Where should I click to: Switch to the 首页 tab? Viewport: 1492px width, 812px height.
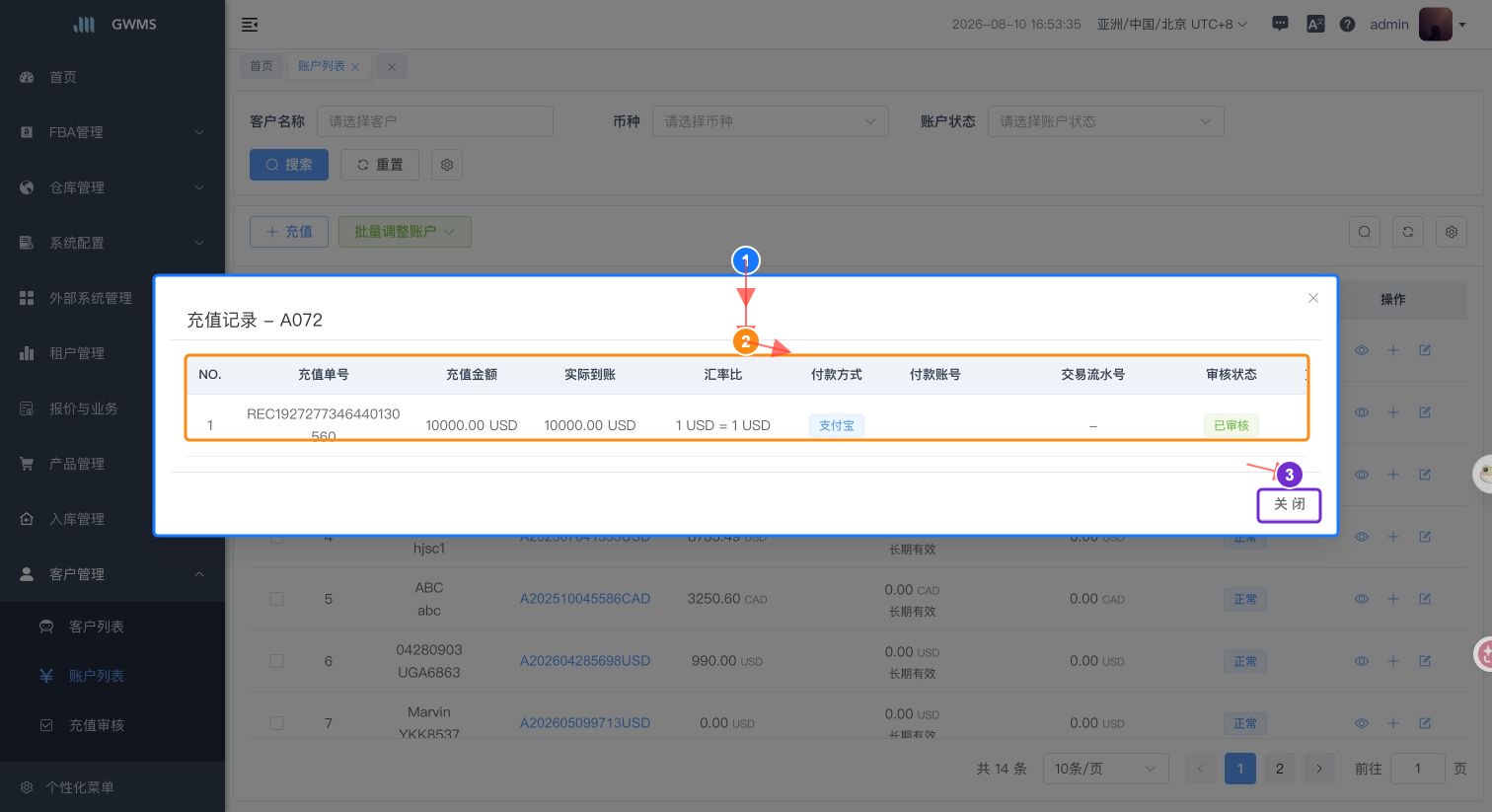261,66
